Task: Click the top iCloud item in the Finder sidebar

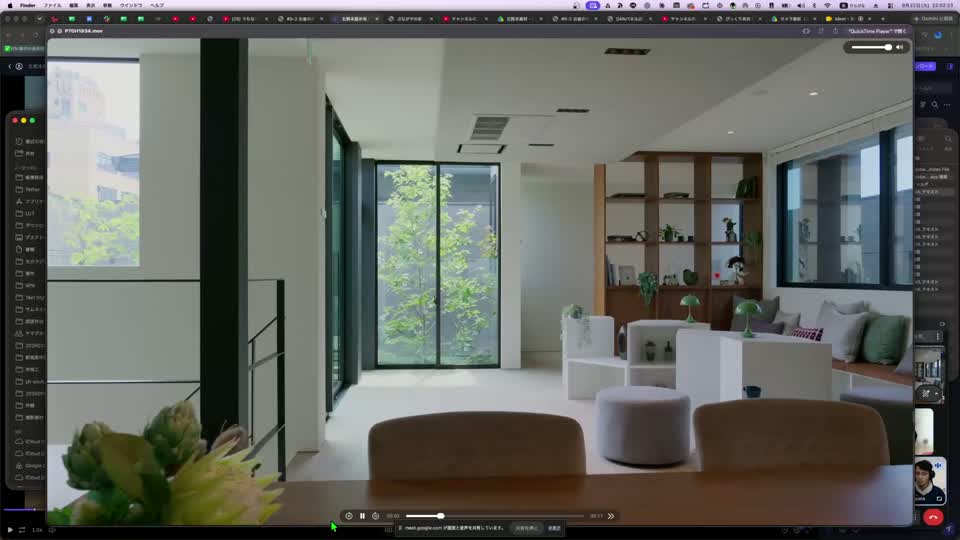Action: pyautogui.click(x=29, y=441)
